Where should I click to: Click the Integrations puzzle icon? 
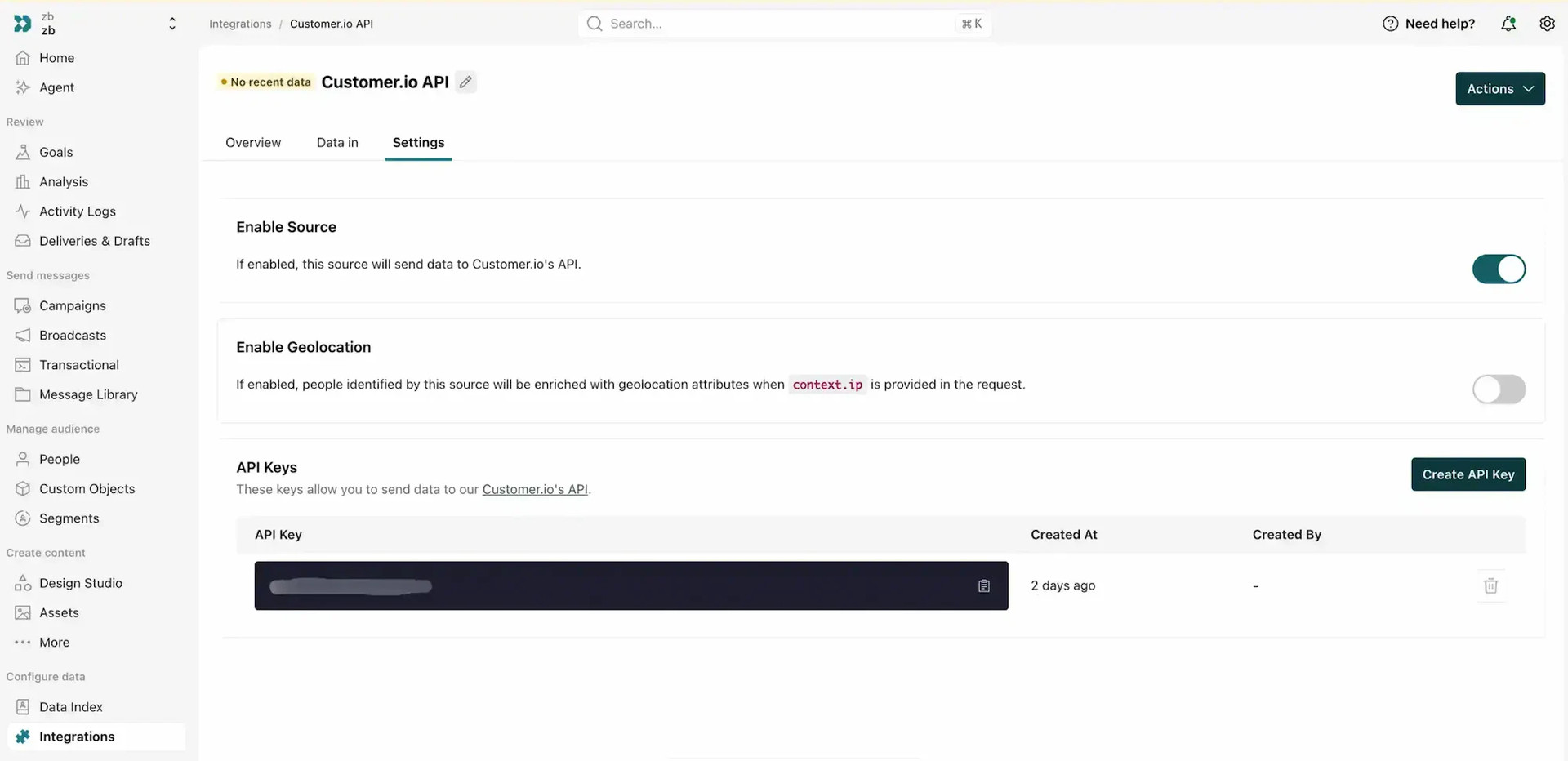pyautogui.click(x=23, y=737)
